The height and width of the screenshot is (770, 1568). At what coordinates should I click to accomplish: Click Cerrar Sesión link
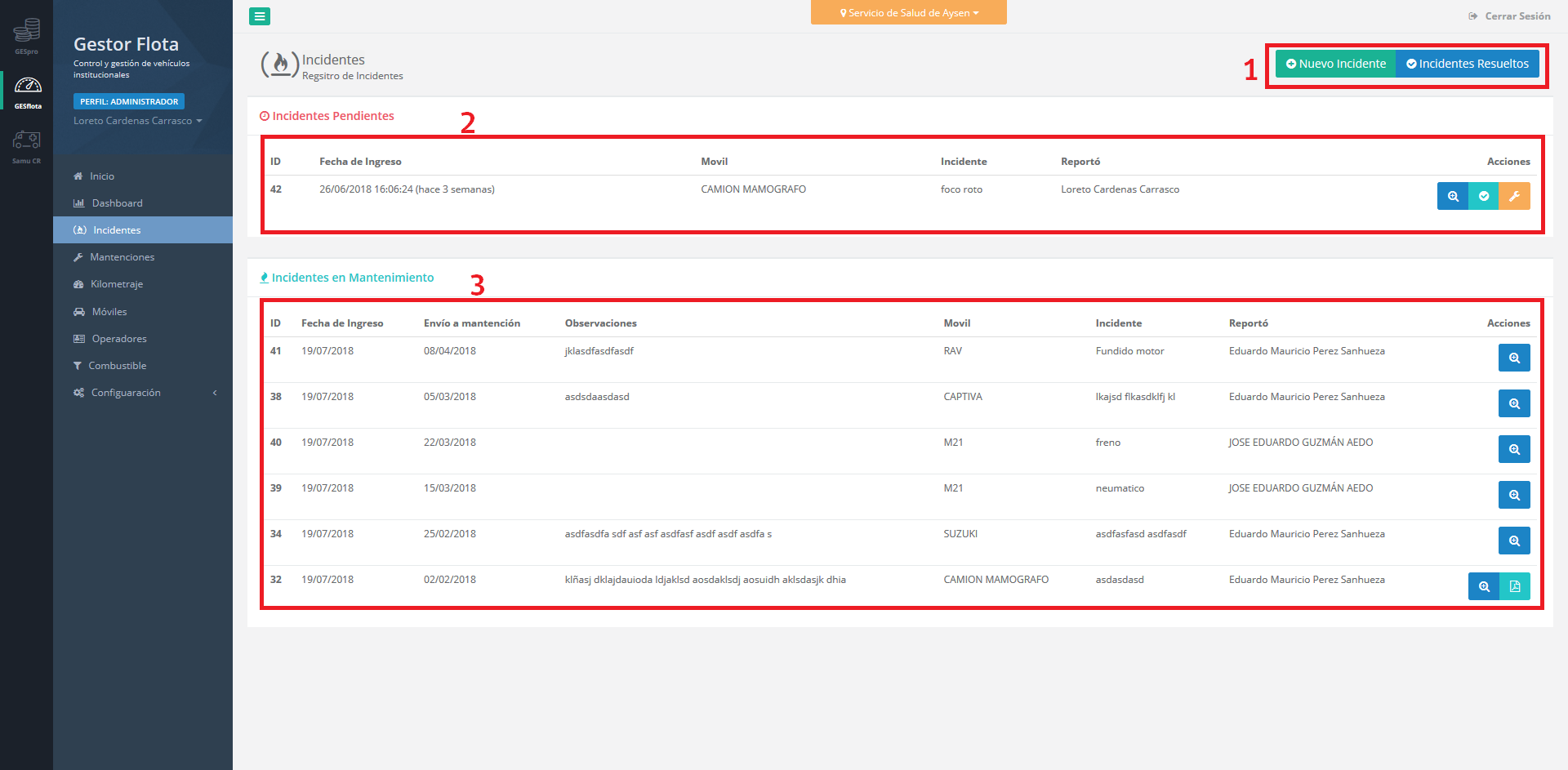1509,16
